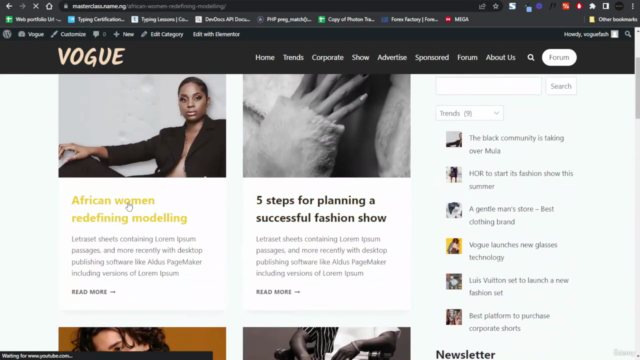This screenshot has width=640, height=360.
Task: Click the WordPress logo in admin bar
Action: click(7, 34)
